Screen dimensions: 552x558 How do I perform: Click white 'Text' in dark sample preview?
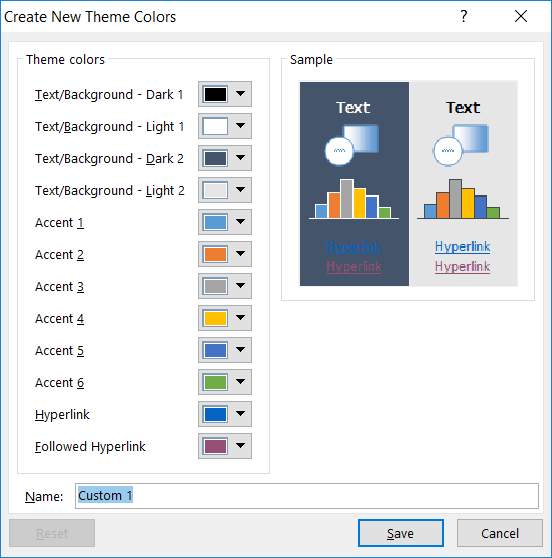pos(353,107)
